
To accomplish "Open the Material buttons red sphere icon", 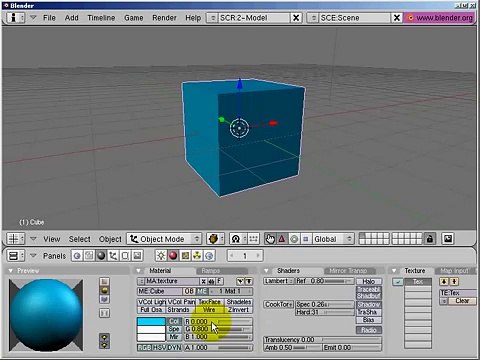I will pos(173,256).
